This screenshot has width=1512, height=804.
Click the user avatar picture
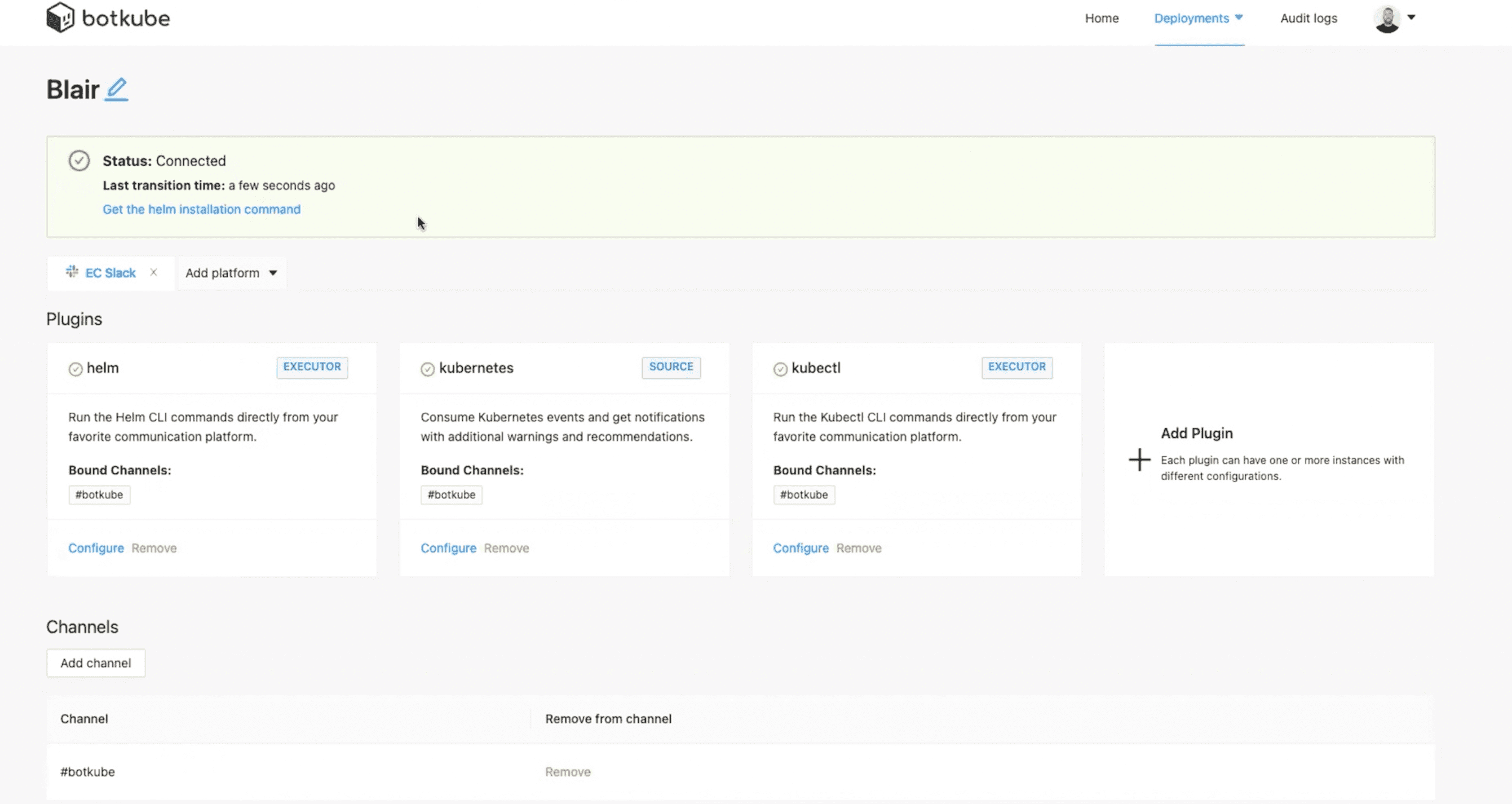click(1387, 19)
